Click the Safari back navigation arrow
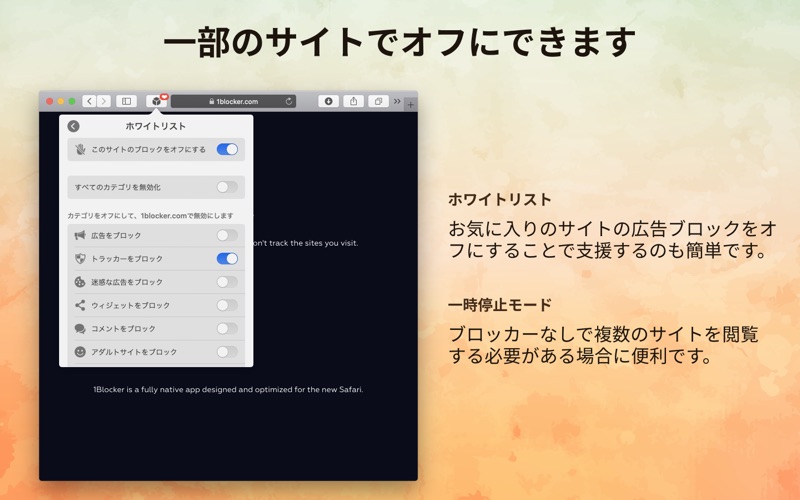This screenshot has width=800, height=500. pos(89,101)
